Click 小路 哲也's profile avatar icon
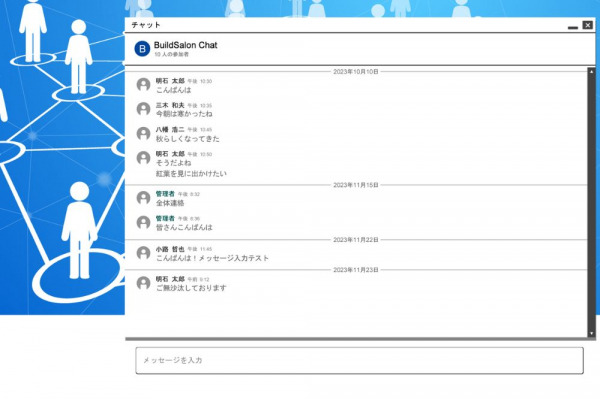Screen dimensions: 600x399 [x=143, y=253]
